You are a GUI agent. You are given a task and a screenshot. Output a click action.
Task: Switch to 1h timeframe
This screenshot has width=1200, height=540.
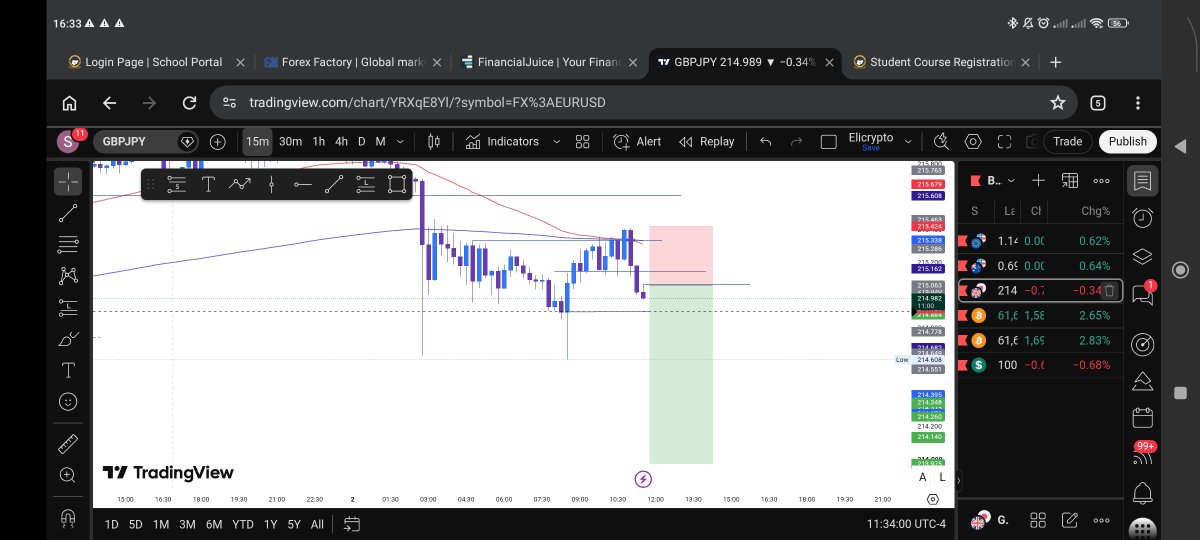point(318,142)
